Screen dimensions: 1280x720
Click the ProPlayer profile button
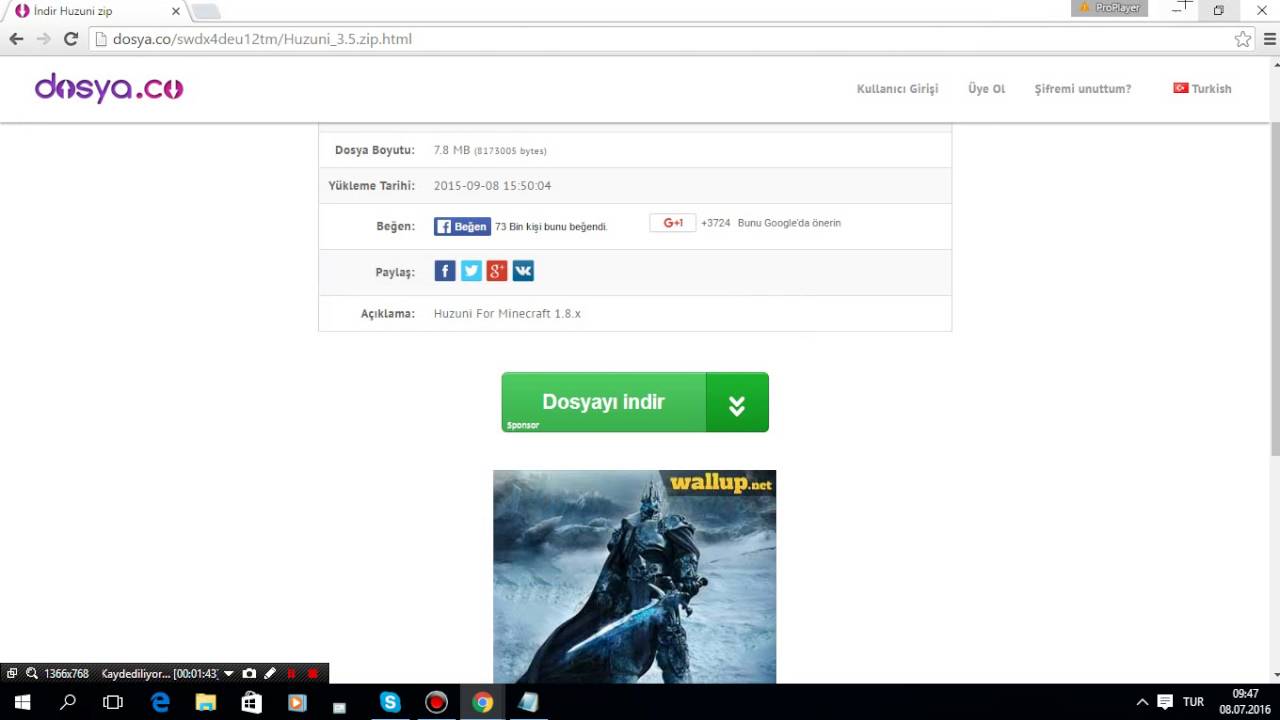(x=1107, y=8)
